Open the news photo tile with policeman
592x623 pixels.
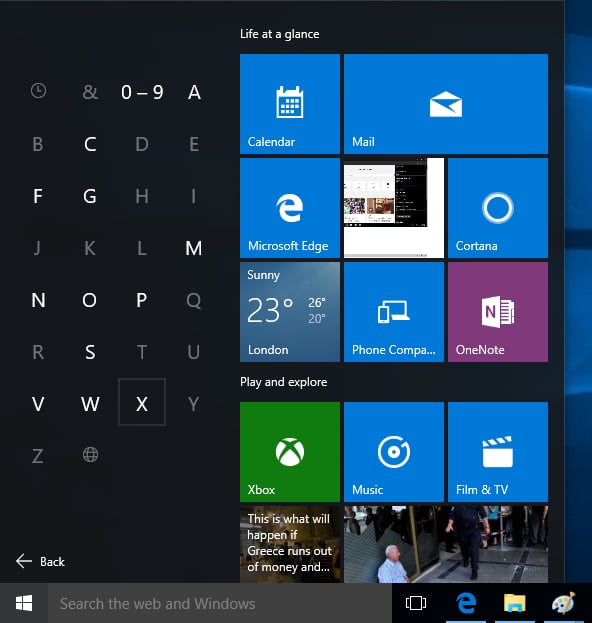coord(446,544)
